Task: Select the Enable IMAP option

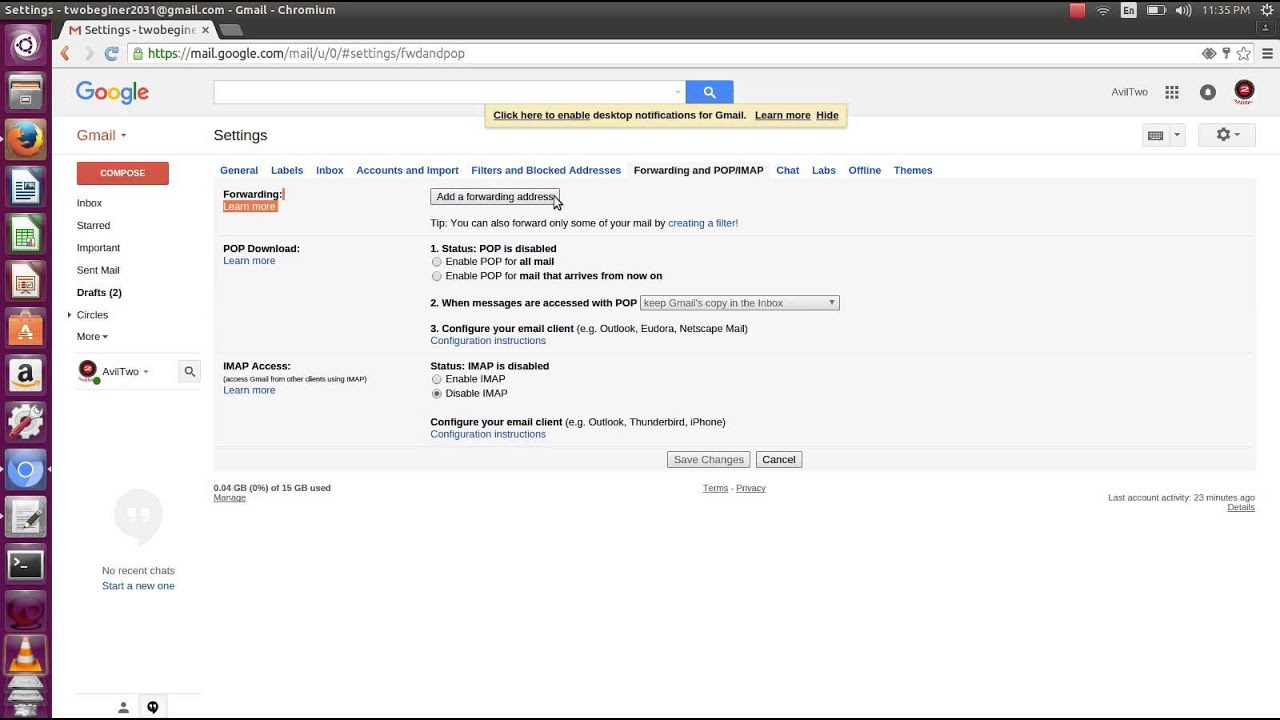Action: click(436, 380)
